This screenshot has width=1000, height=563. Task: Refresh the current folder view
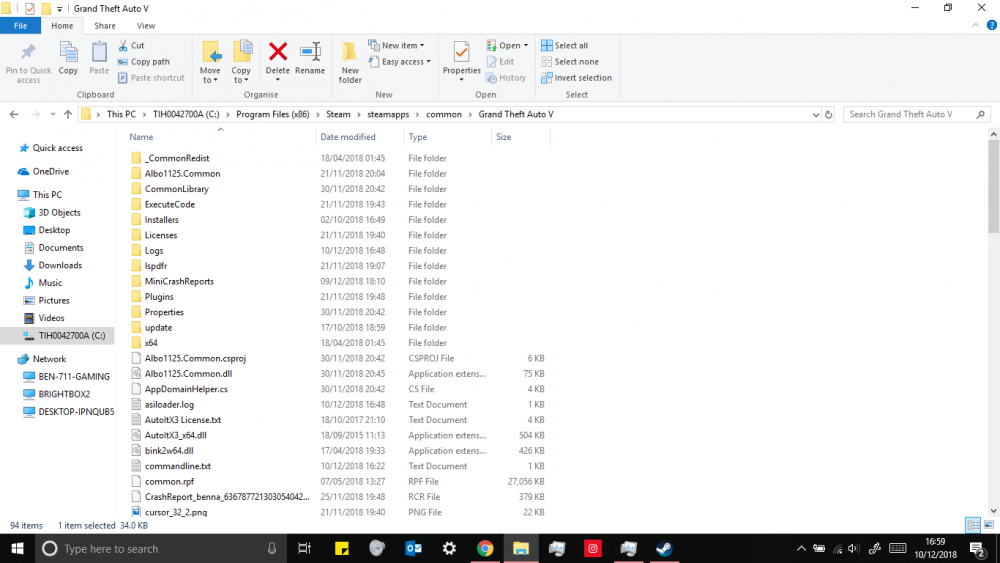pyautogui.click(x=828, y=114)
